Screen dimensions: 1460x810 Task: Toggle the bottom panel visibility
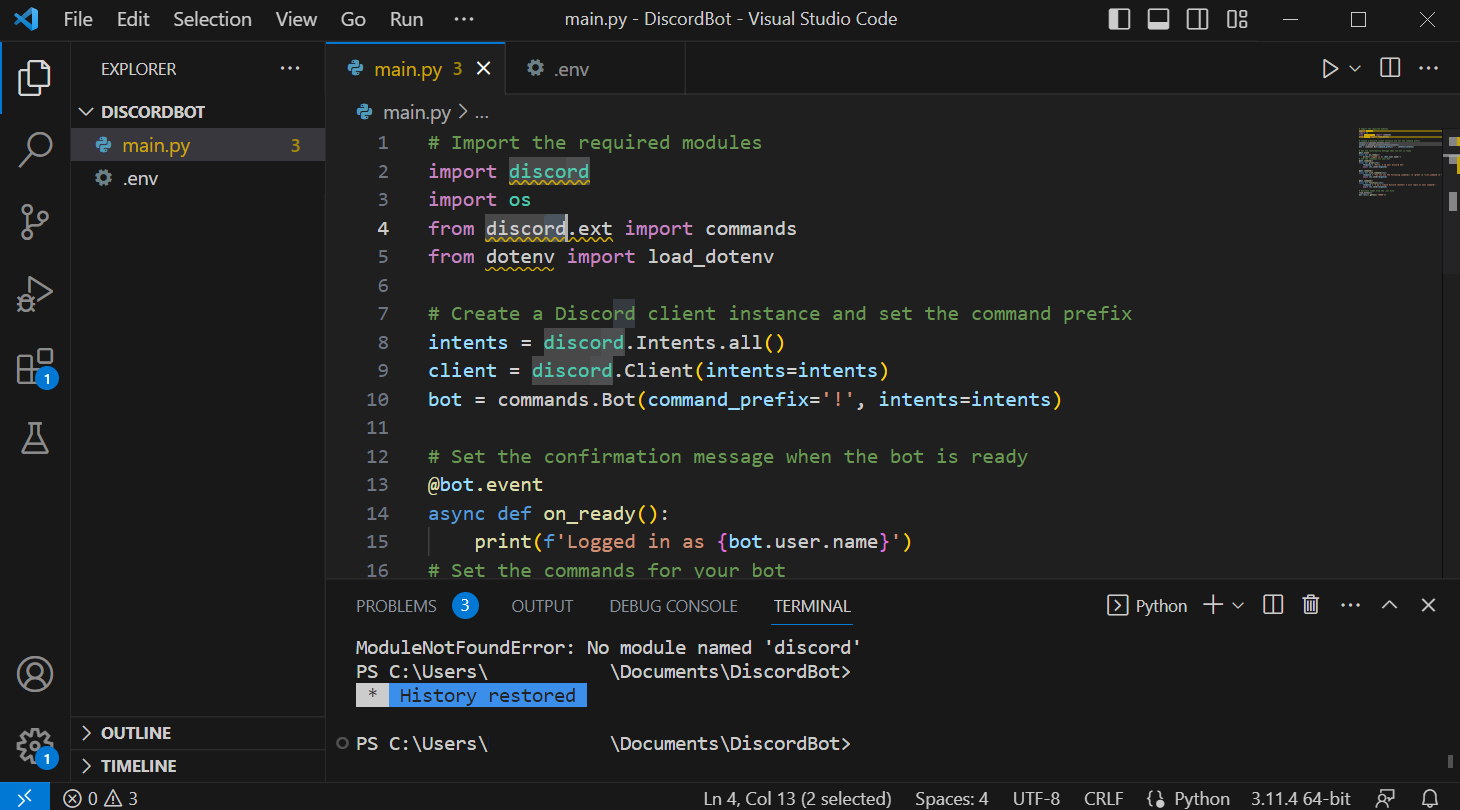[1158, 19]
